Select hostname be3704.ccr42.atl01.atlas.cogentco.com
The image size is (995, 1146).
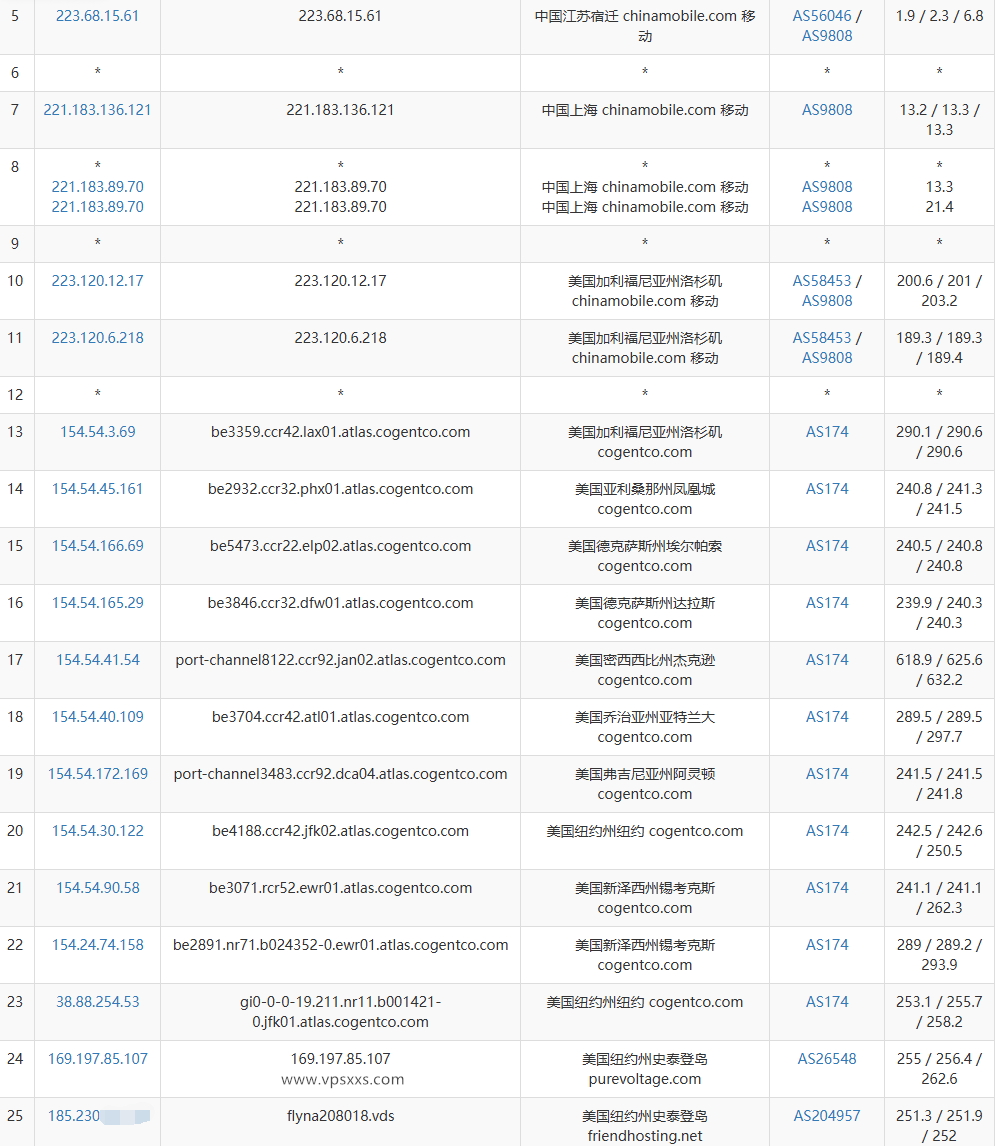(x=340, y=717)
